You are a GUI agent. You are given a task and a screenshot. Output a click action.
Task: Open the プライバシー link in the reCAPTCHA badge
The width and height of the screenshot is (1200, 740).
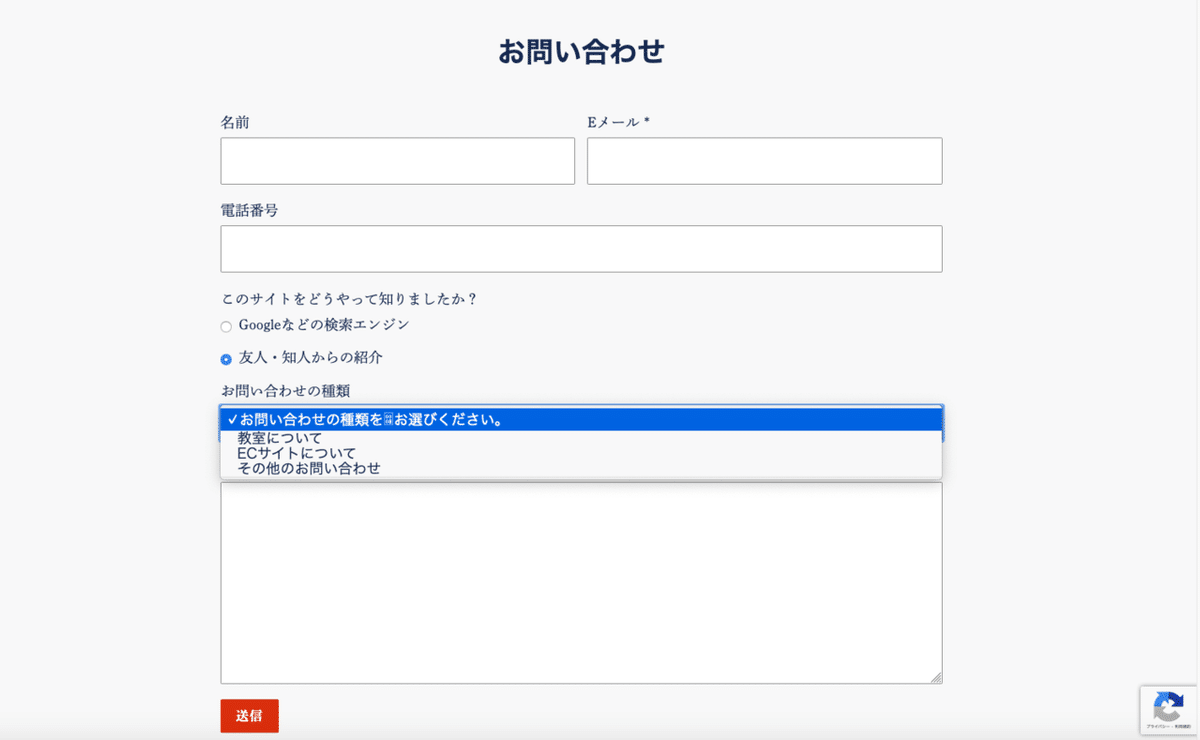click(x=1156, y=726)
